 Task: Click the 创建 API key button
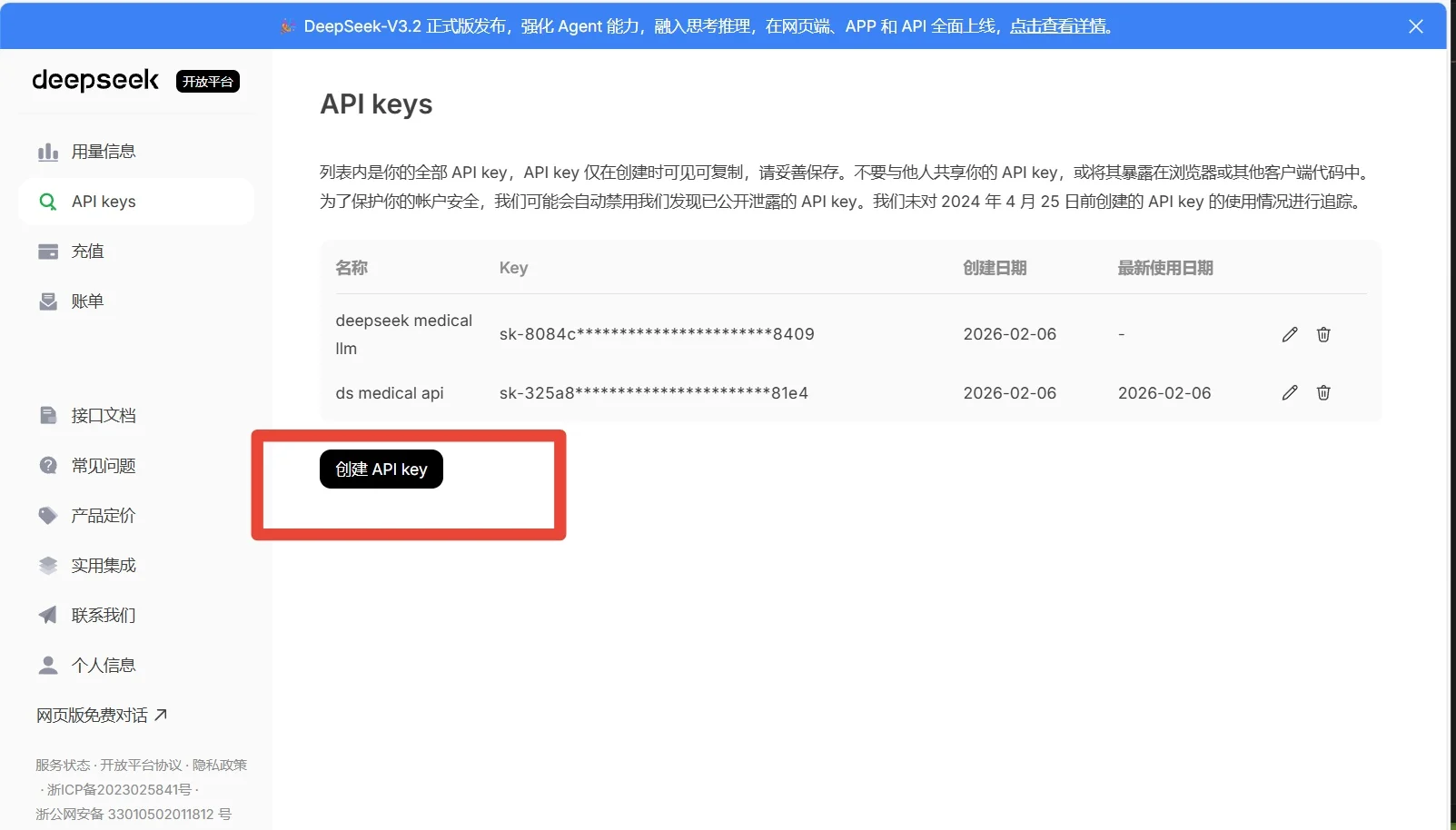[381, 469]
